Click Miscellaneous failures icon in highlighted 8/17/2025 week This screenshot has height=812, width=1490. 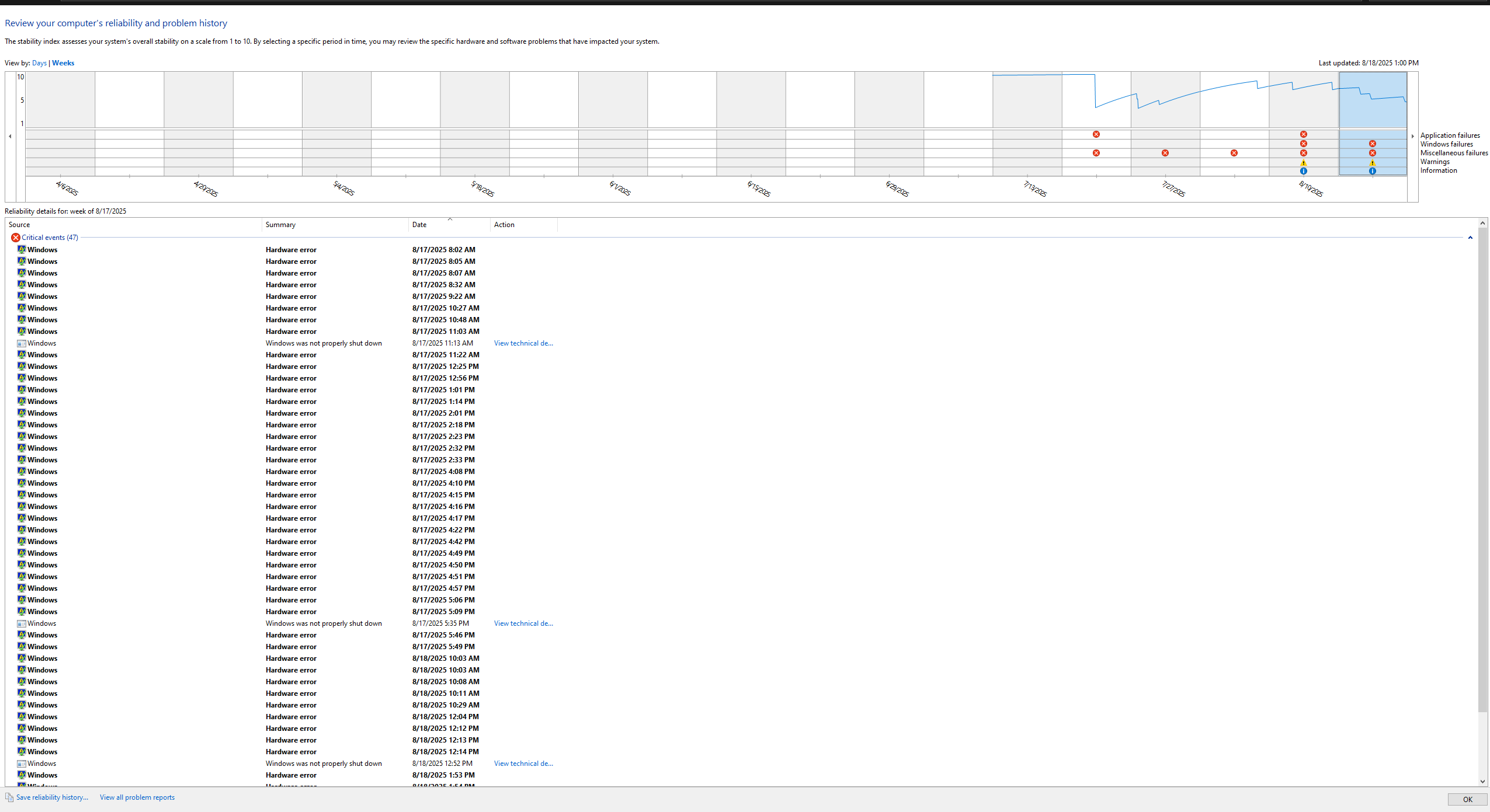click(1373, 153)
